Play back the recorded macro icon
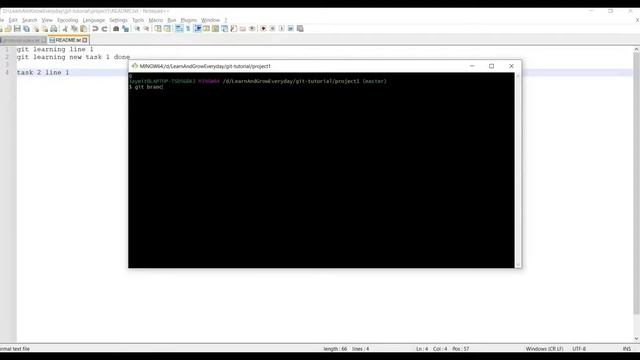 coord(281,29)
